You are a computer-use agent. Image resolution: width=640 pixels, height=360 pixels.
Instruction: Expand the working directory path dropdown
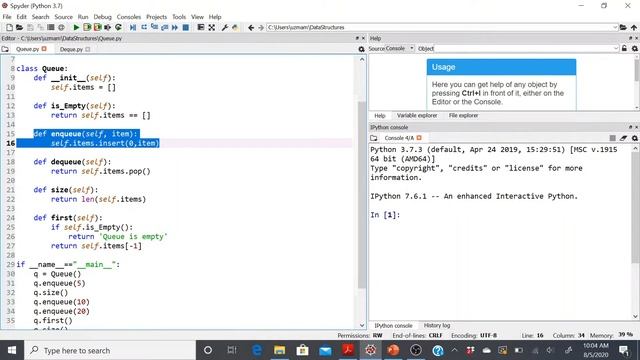click(615, 27)
